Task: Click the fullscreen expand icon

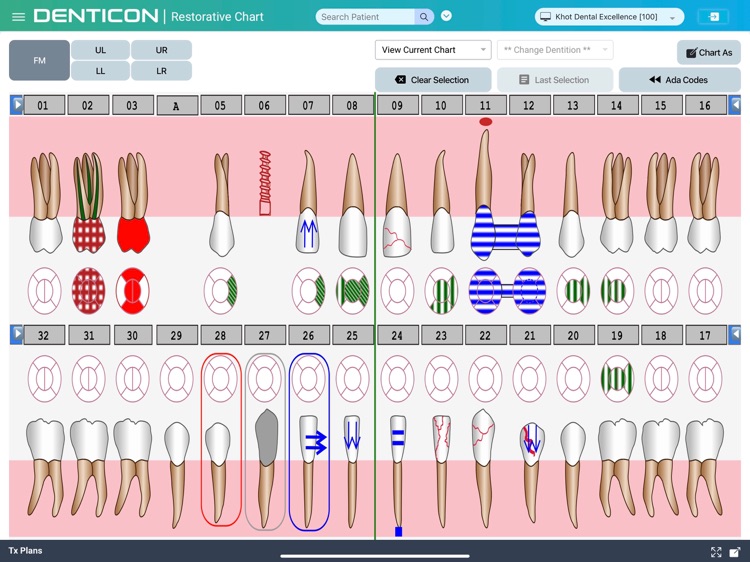Action: pos(716,552)
